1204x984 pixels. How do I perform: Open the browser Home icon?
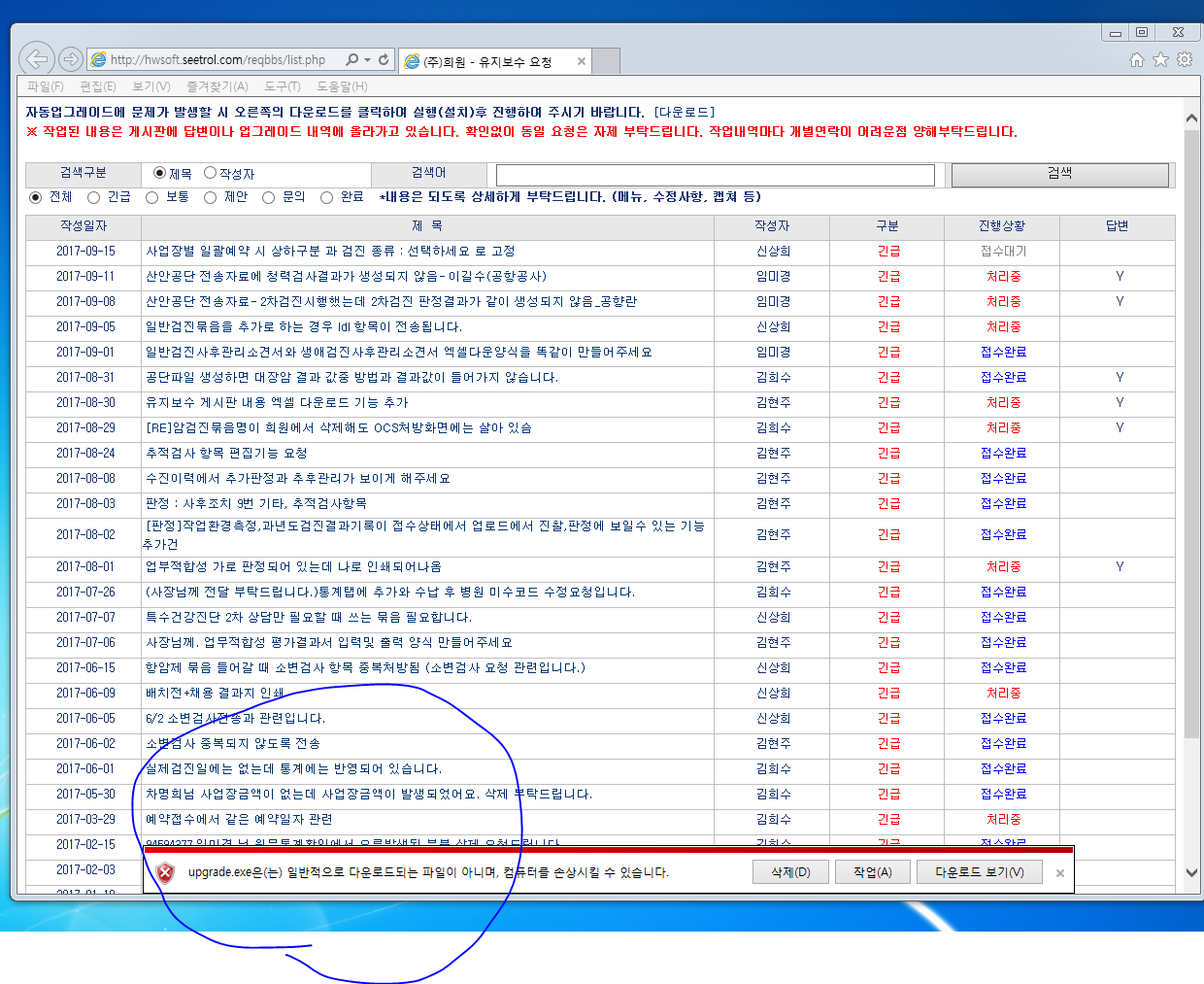(1137, 59)
